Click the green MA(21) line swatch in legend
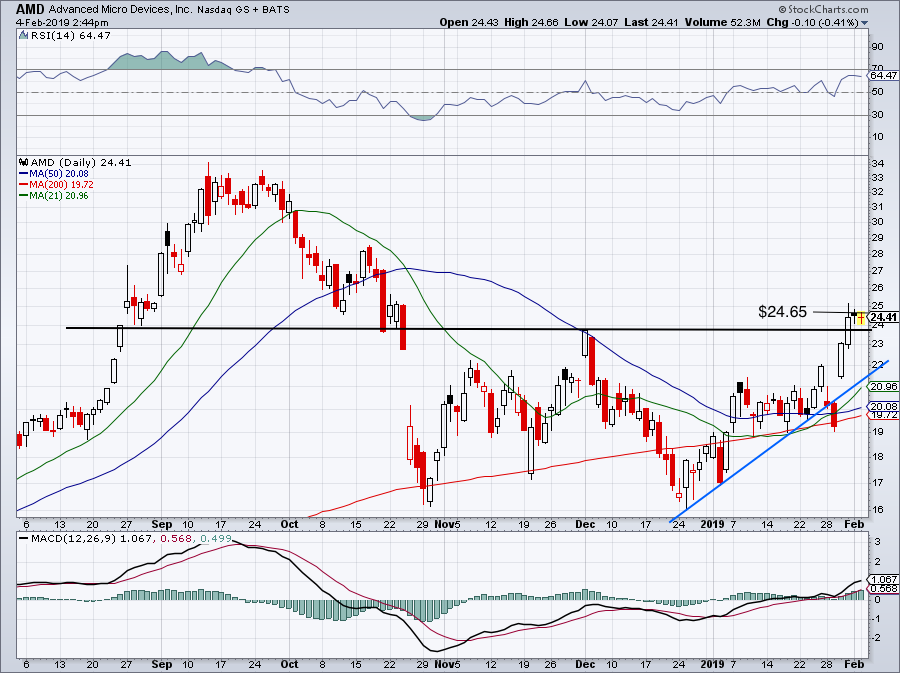900x673 pixels. (x=24, y=196)
